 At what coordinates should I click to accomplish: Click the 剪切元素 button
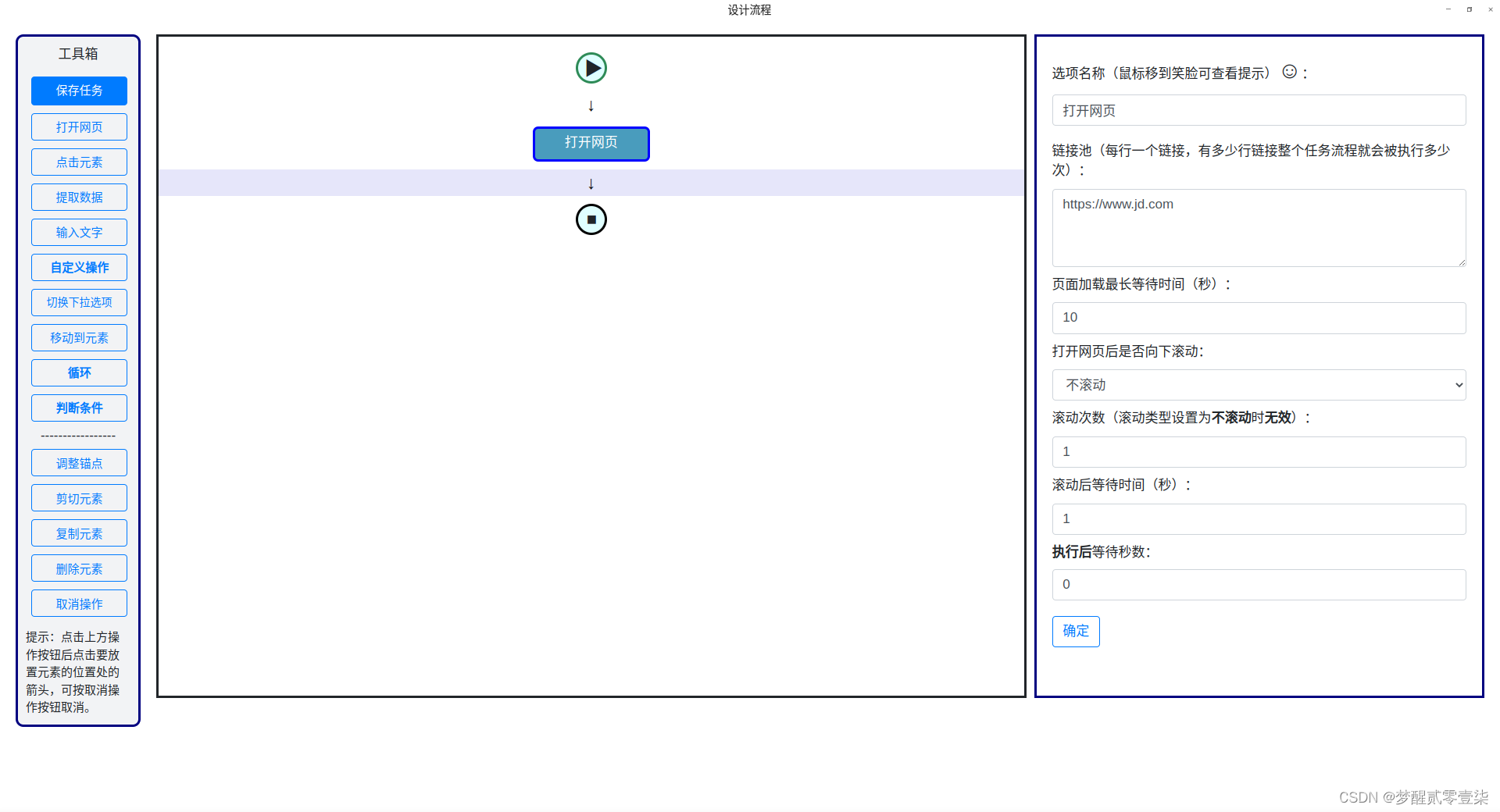pyautogui.click(x=79, y=498)
